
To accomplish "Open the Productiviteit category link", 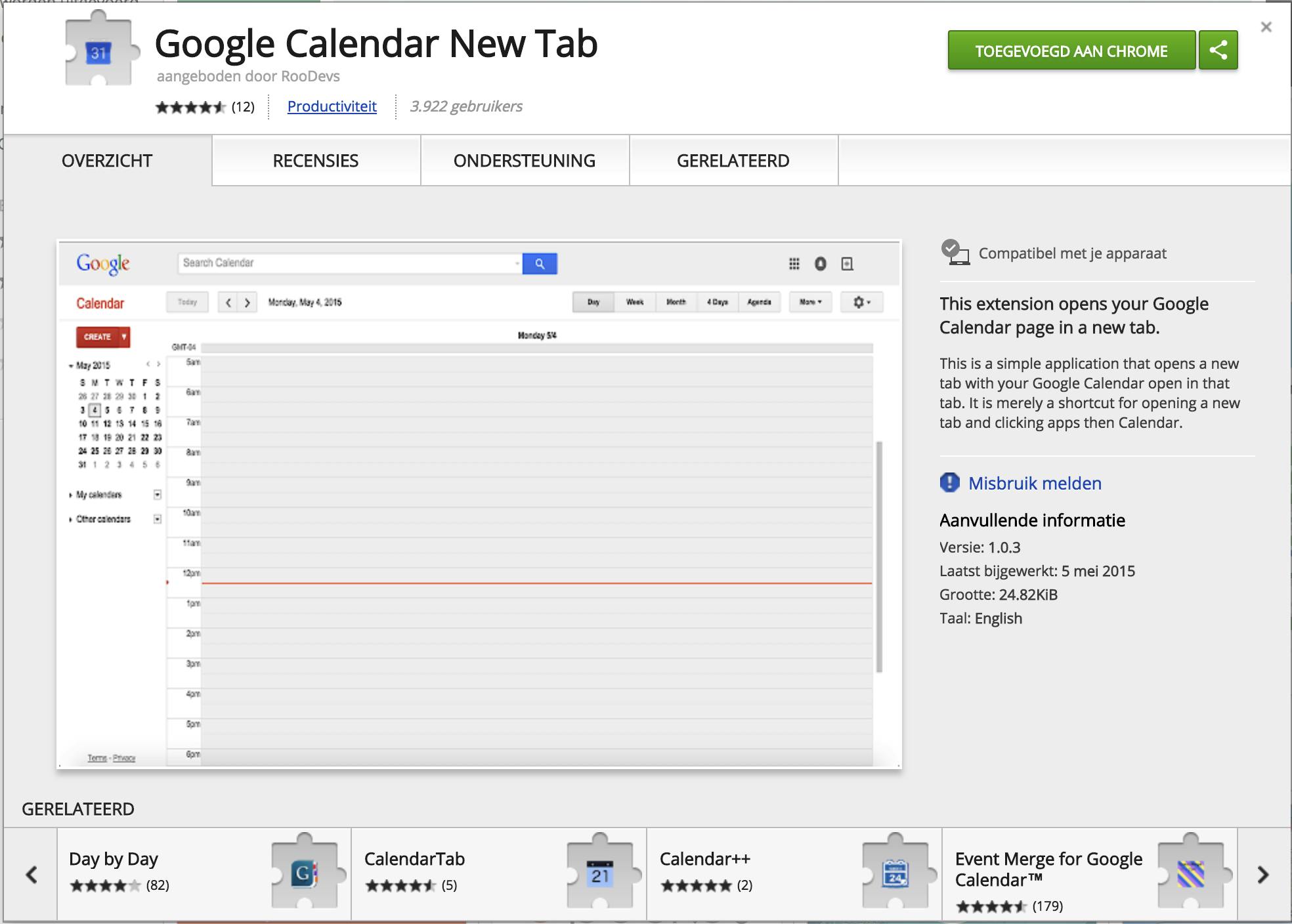I will pos(332,106).
